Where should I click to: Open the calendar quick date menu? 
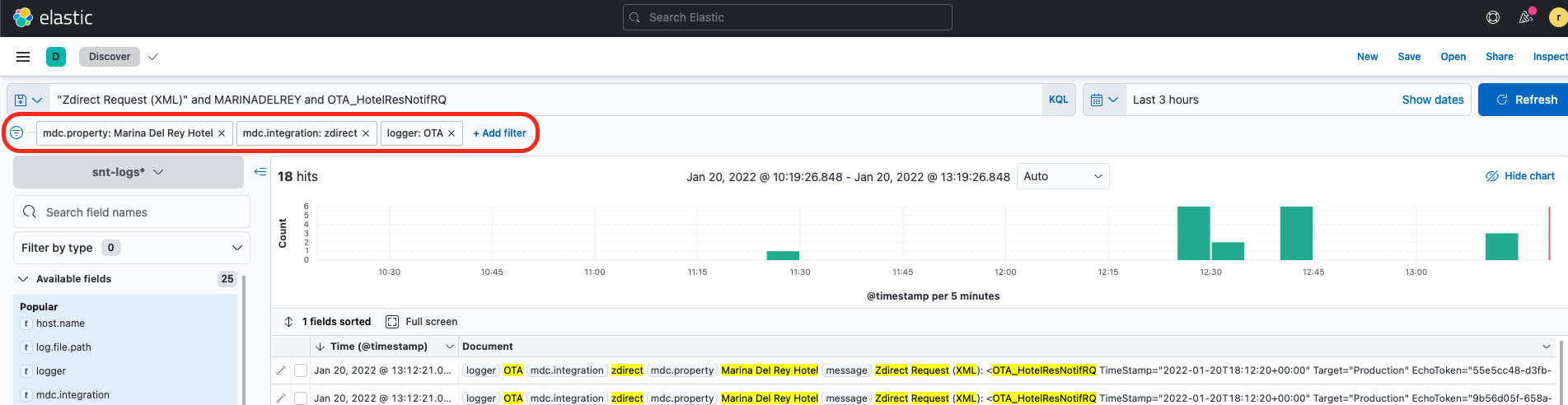(x=1104, y=100)
